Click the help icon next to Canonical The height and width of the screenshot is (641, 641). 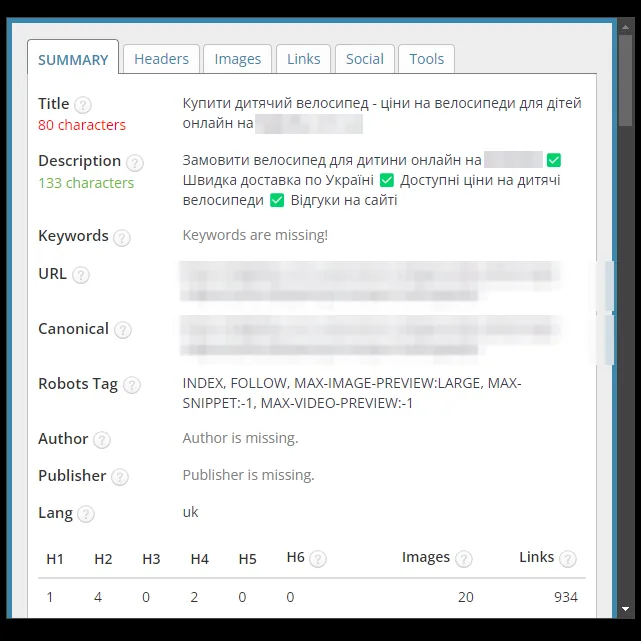(x=123, y=330)
